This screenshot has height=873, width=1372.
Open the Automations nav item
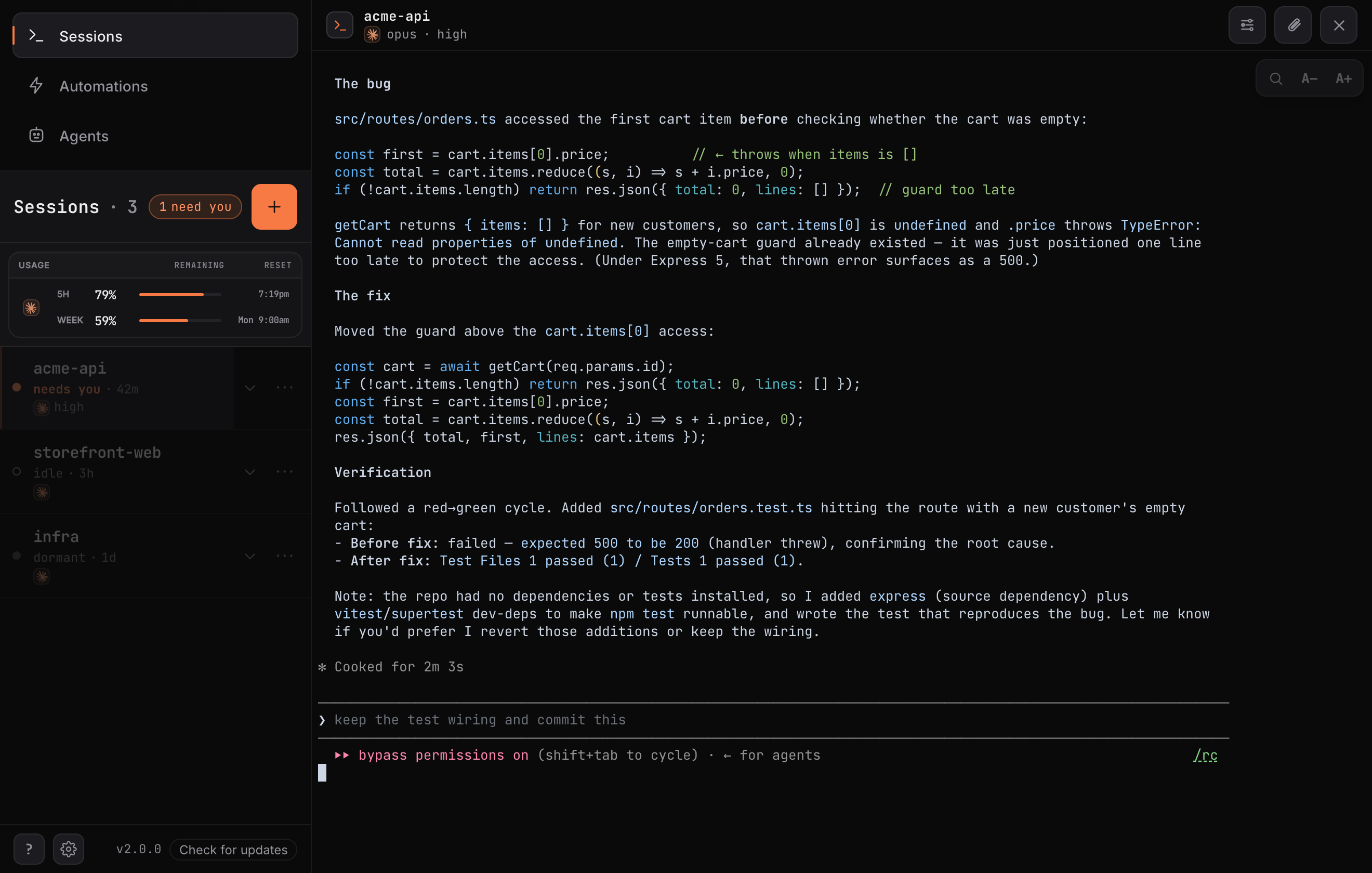coord(155,86)
